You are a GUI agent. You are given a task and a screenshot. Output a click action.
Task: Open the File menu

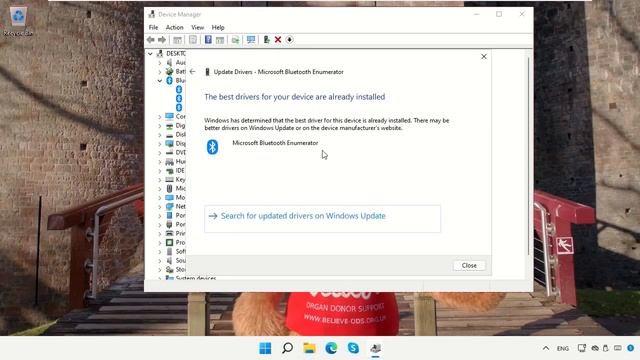[153, 27]
